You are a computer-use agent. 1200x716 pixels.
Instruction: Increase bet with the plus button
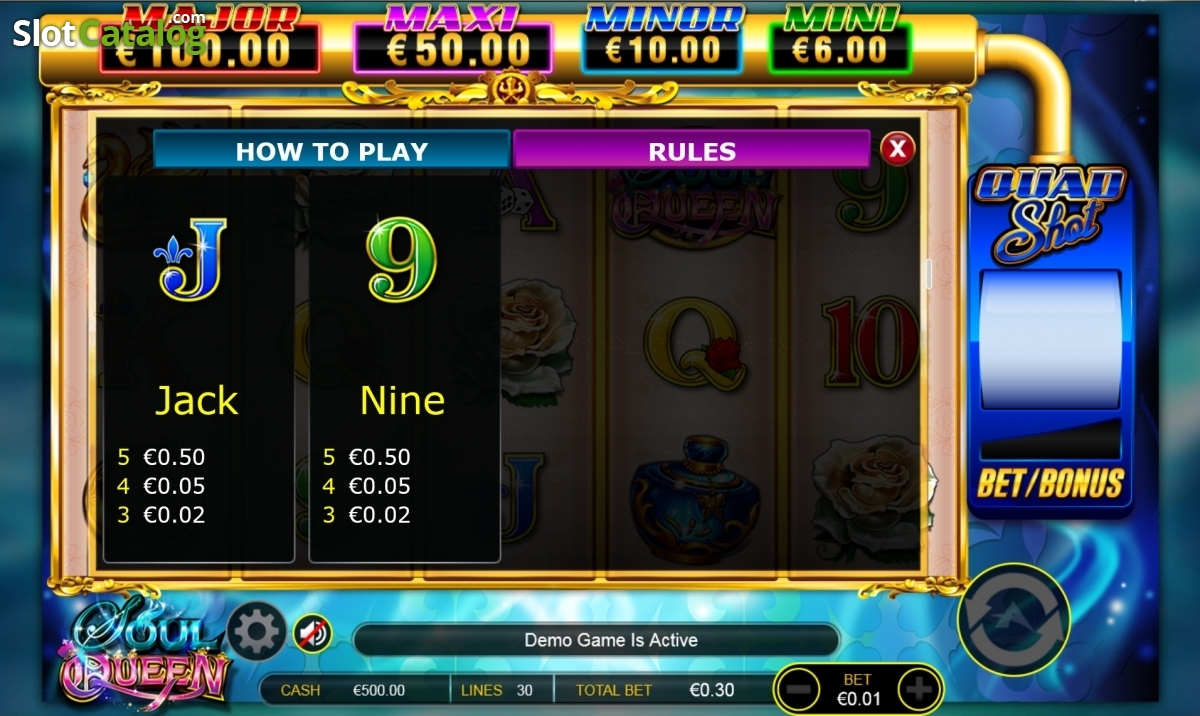(918, 688)
